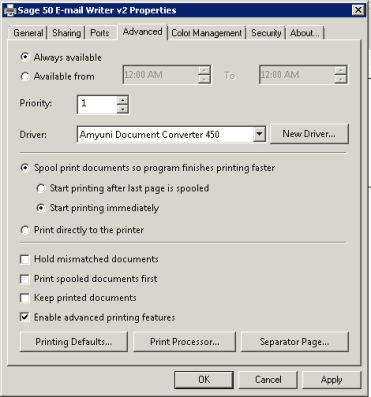Open the Color Management tab
The image size is (371, 397).
pyautogui.click(x=207, y=33)
